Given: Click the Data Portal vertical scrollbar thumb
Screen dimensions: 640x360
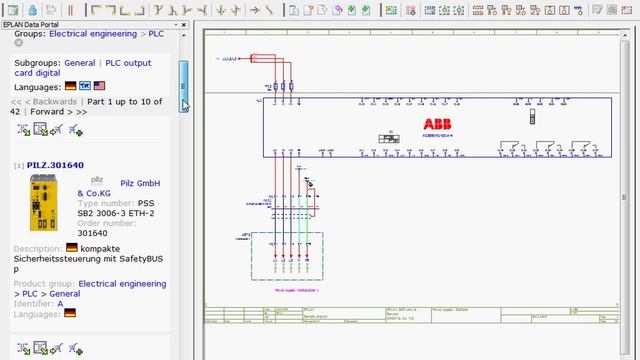Looking at the screenshot, I should 184,86.
